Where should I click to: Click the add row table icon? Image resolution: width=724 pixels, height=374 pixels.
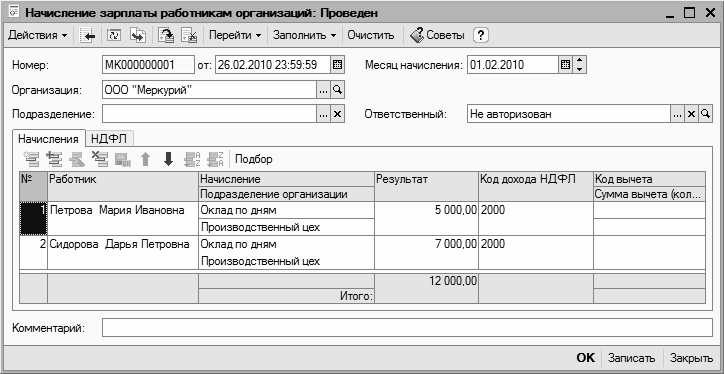click(x=32, y=159)
